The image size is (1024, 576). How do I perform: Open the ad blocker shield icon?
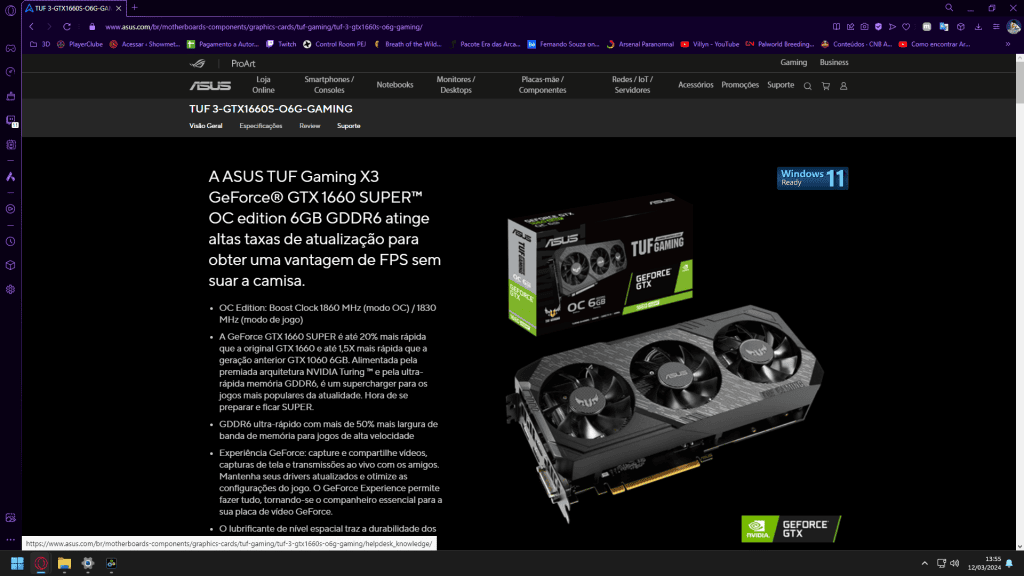pyautogui.click(x=878, y=27)
